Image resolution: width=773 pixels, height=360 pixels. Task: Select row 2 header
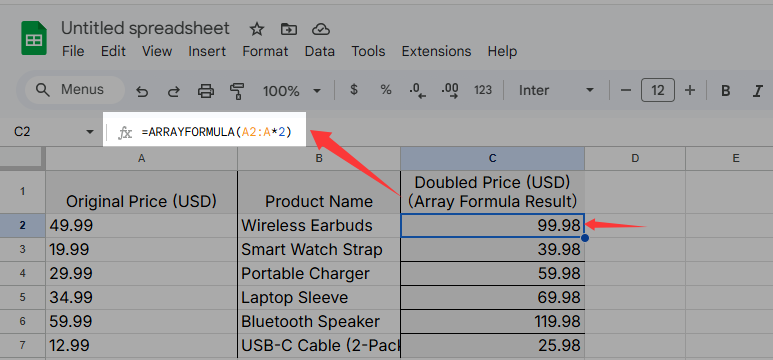click(22, 225)
